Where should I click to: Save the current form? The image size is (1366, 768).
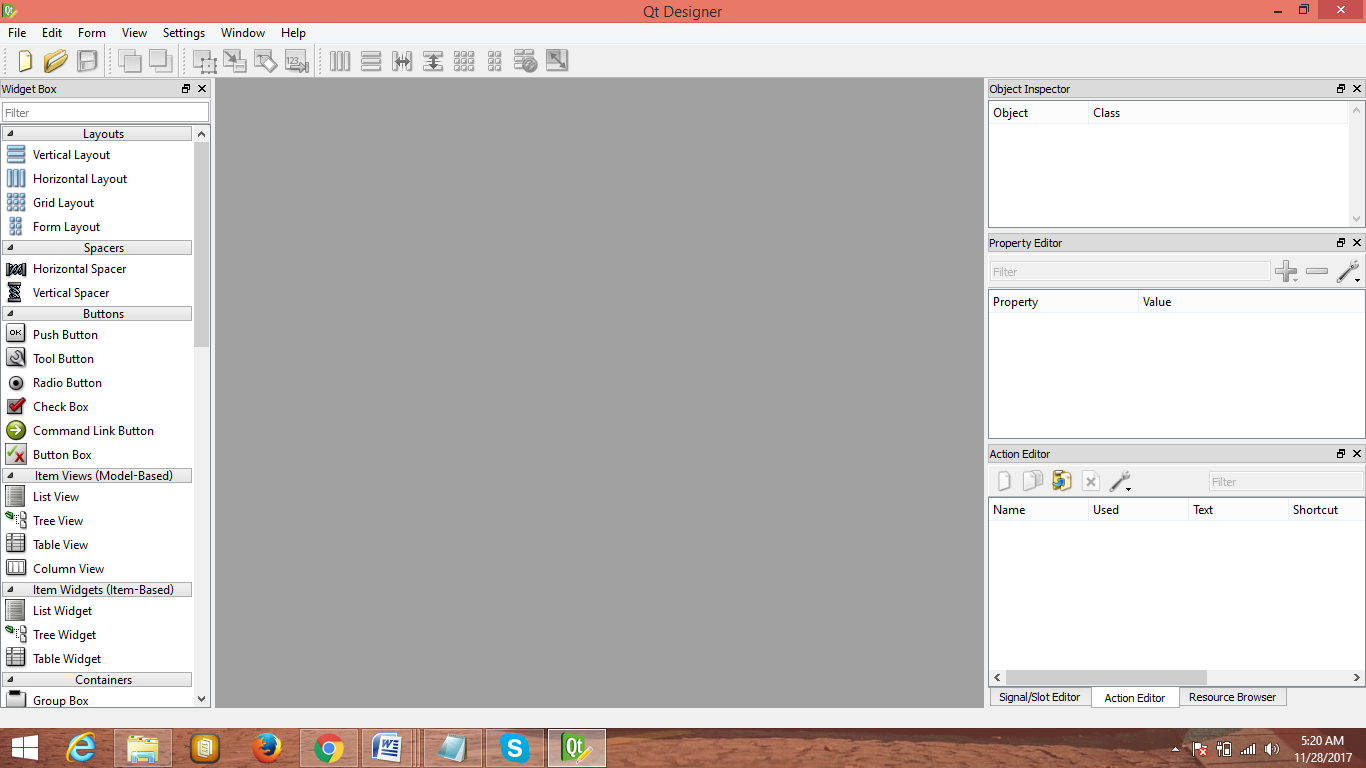(87, 61)
